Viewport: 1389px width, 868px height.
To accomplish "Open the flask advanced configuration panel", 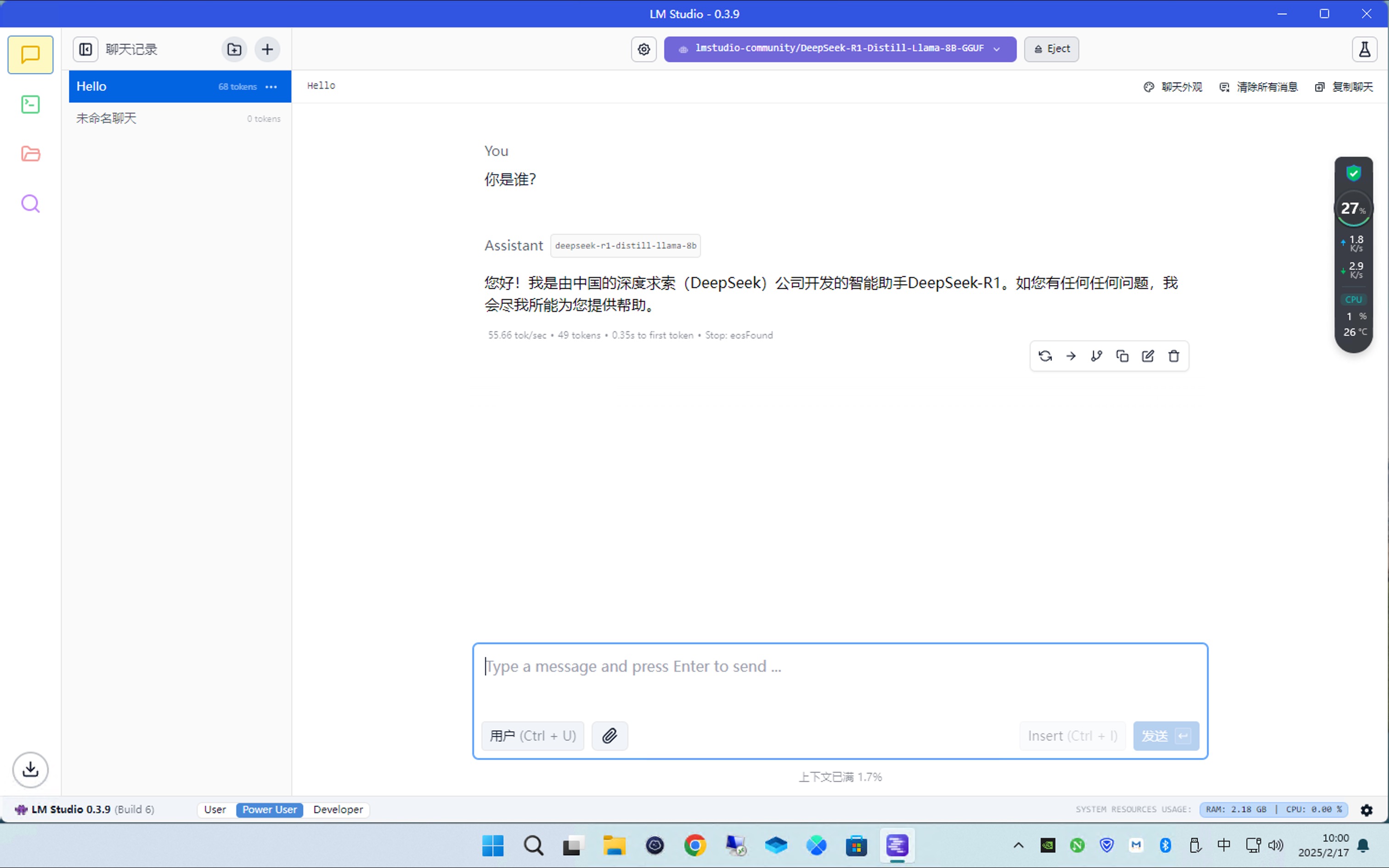I will tap(1364, 50).
